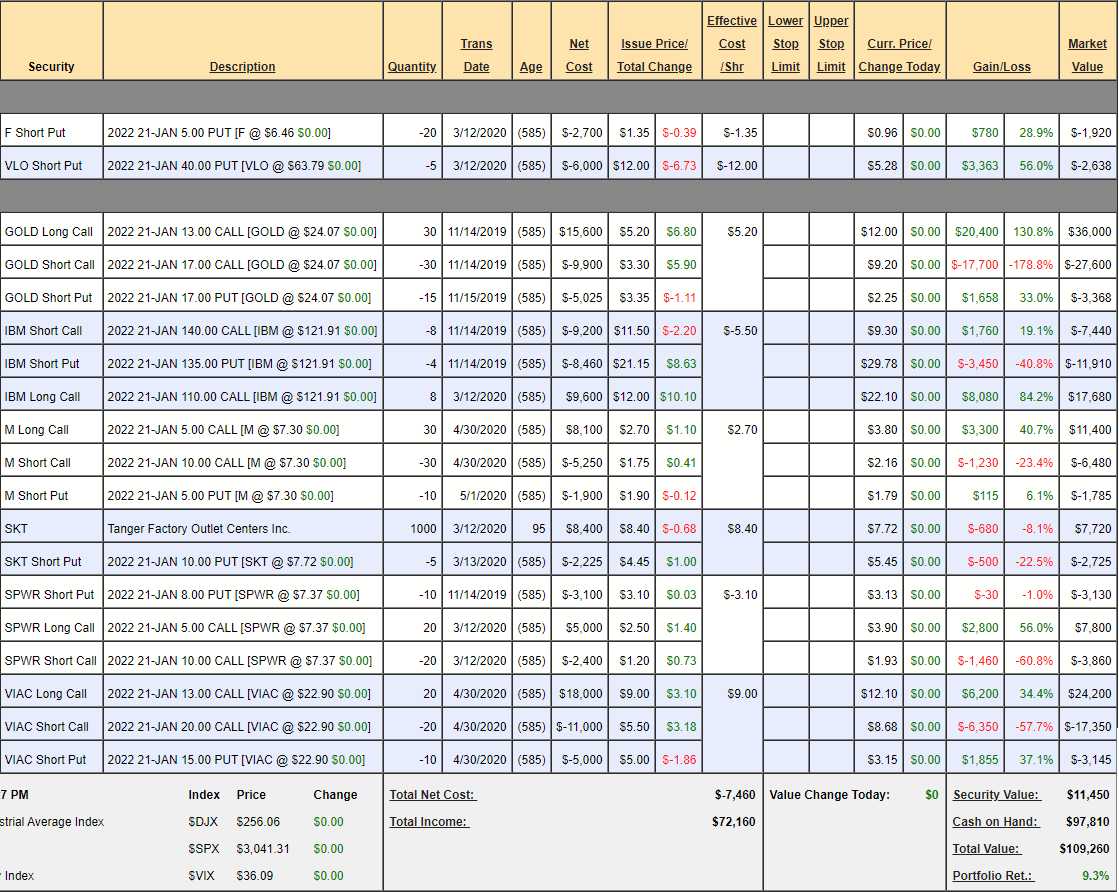Click the $SPX index symbol
Image resolution: width=1119 pixels, height=892 pixels.
click(x=202, y=849)
